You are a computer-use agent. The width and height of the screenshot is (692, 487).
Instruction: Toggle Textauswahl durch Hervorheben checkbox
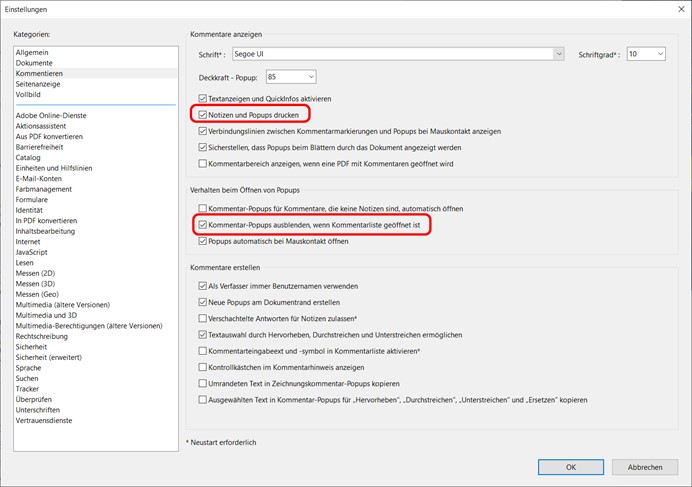coord(203,335)
